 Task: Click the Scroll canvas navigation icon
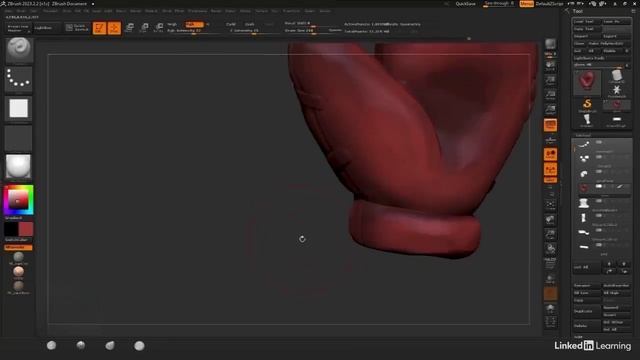[x=550, y=65]
